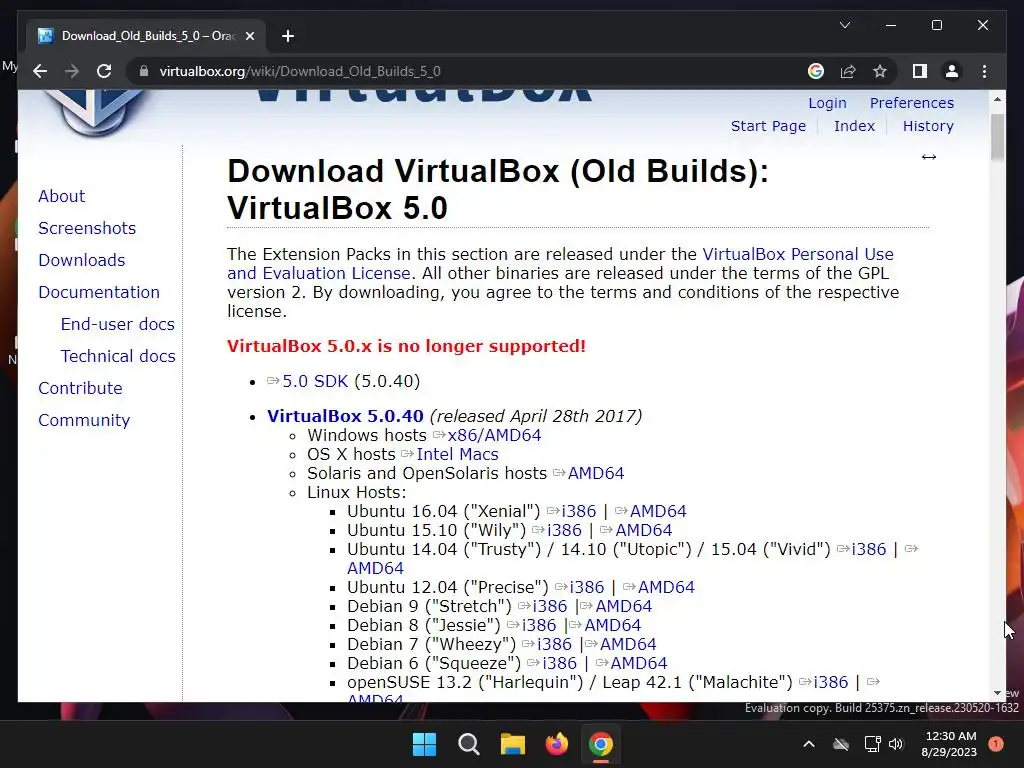Open VirtualBox 5.0.40 link
Image resolution: width=1024 pixels, height=768 pixels.
click(345, 416)
